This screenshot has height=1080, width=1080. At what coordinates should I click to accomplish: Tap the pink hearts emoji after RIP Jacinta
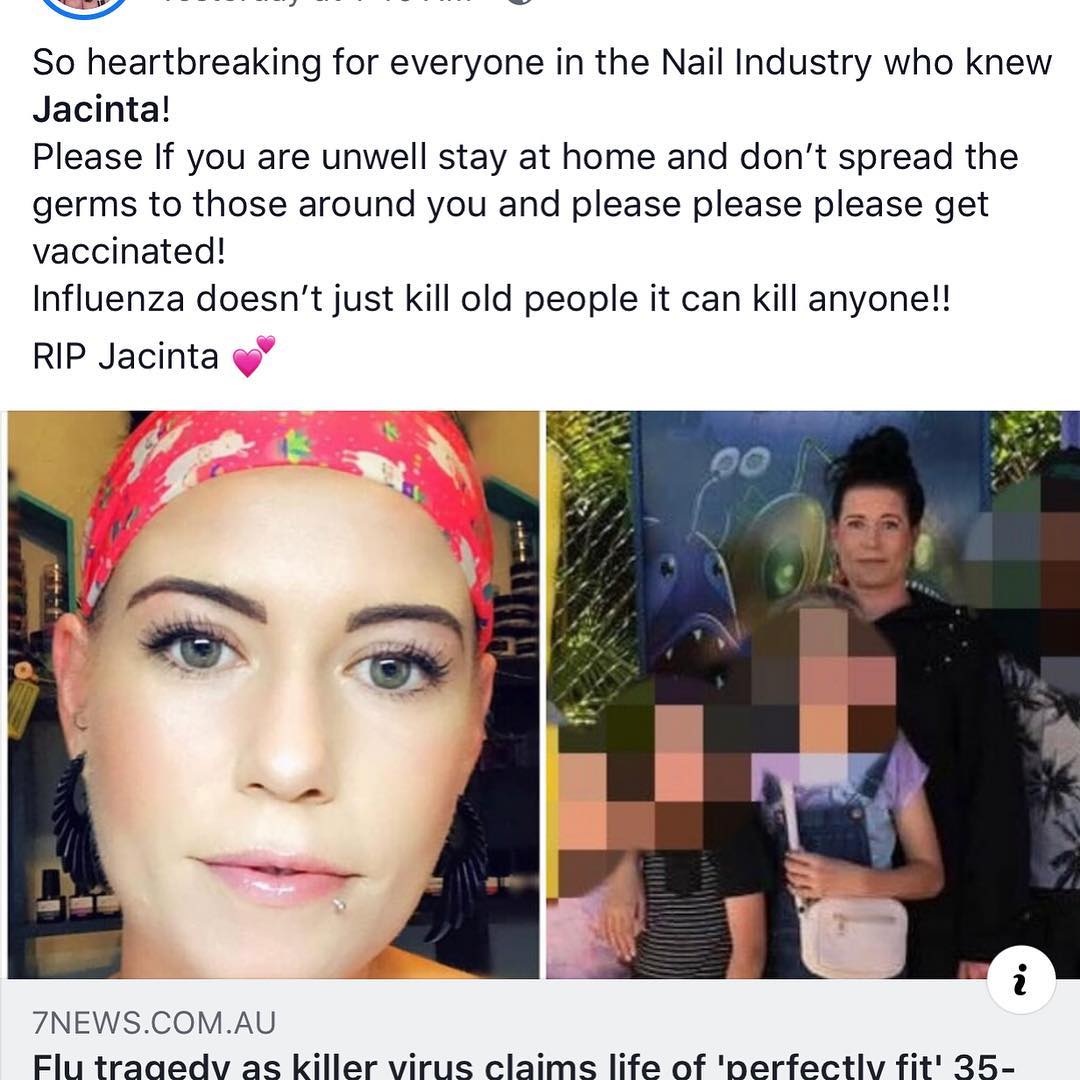[253, 355]
